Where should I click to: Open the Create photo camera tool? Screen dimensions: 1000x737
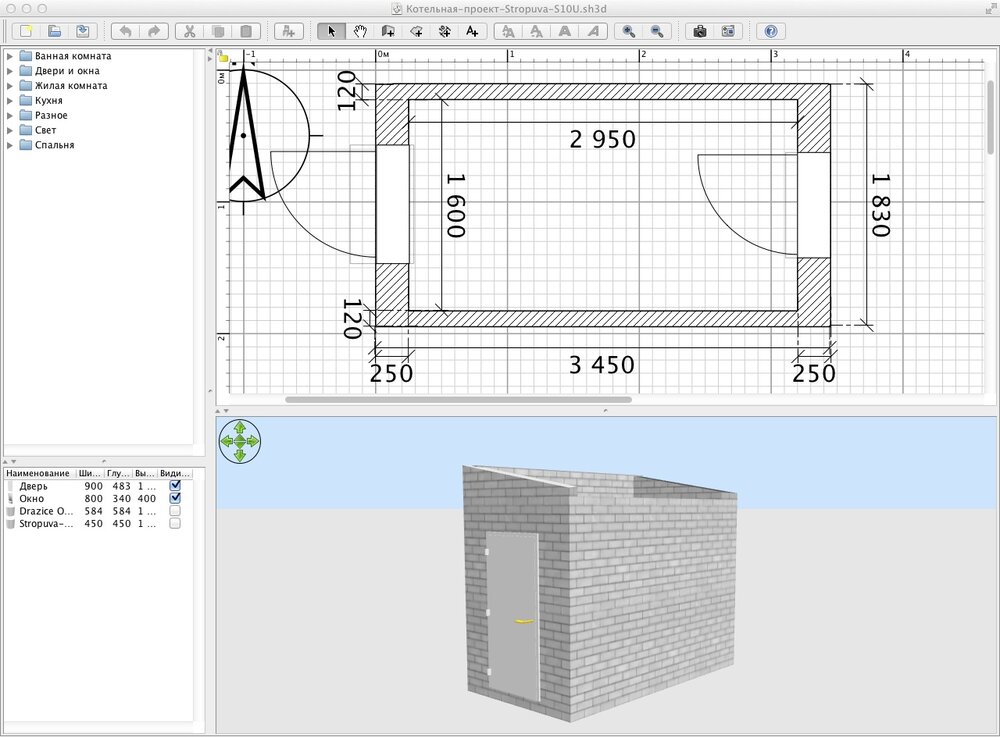700,31
